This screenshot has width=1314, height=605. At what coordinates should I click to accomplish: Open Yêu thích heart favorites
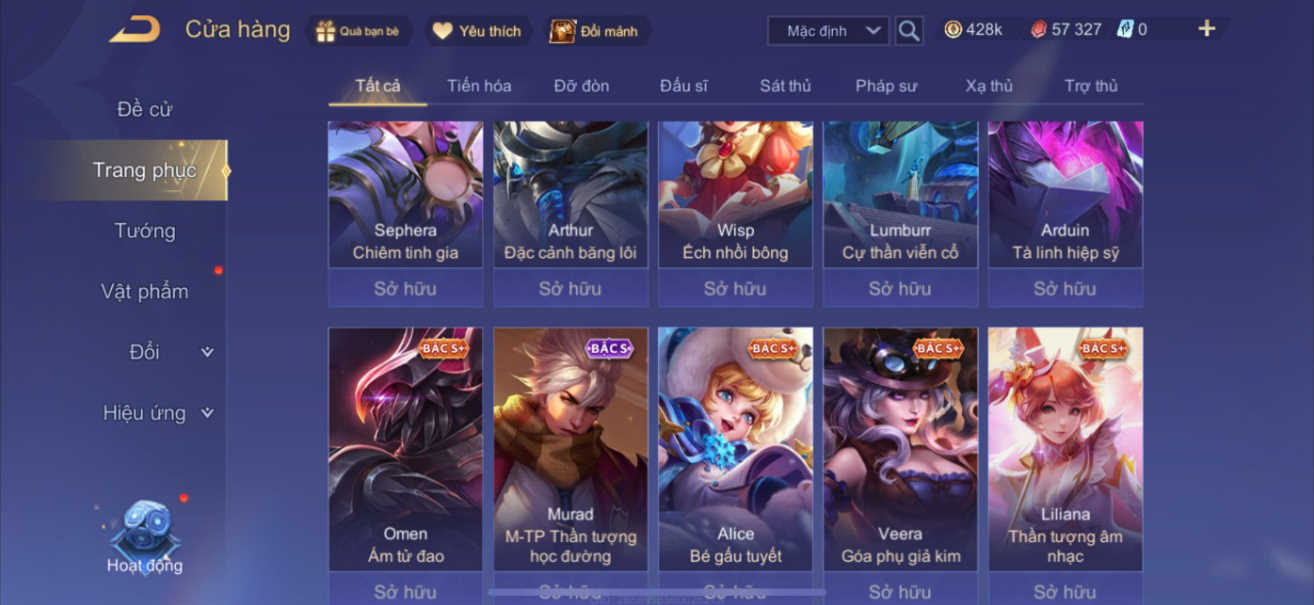(443, 31)
